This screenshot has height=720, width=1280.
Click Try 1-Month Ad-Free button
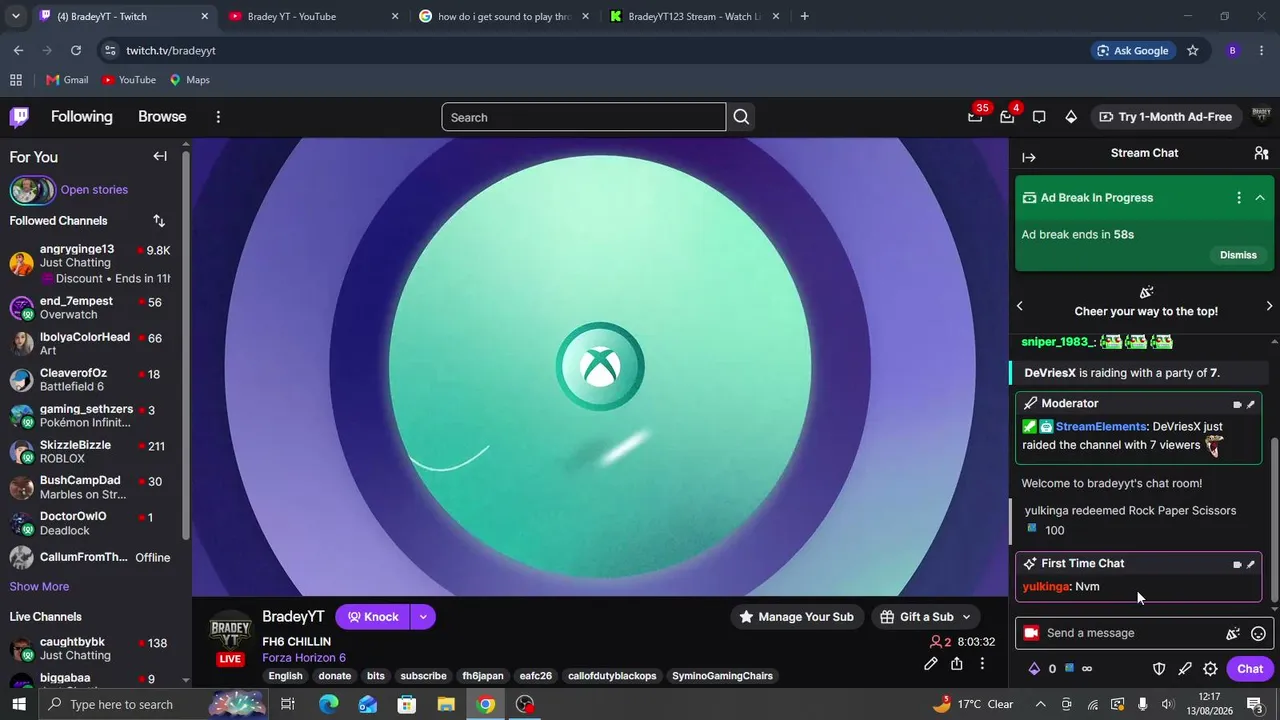(x=1165, y=117)
